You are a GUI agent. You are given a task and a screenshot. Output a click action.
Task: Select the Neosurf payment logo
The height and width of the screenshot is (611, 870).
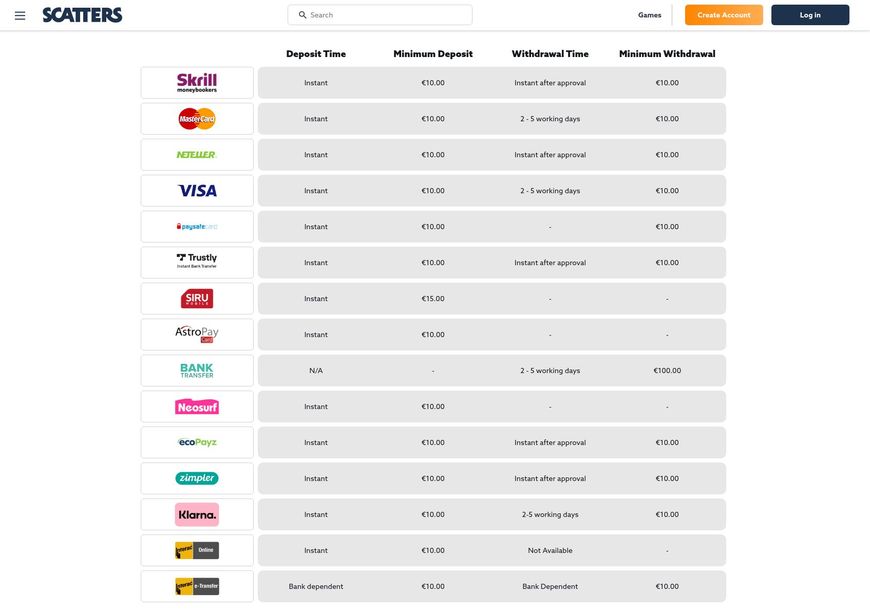click(197, 407)
